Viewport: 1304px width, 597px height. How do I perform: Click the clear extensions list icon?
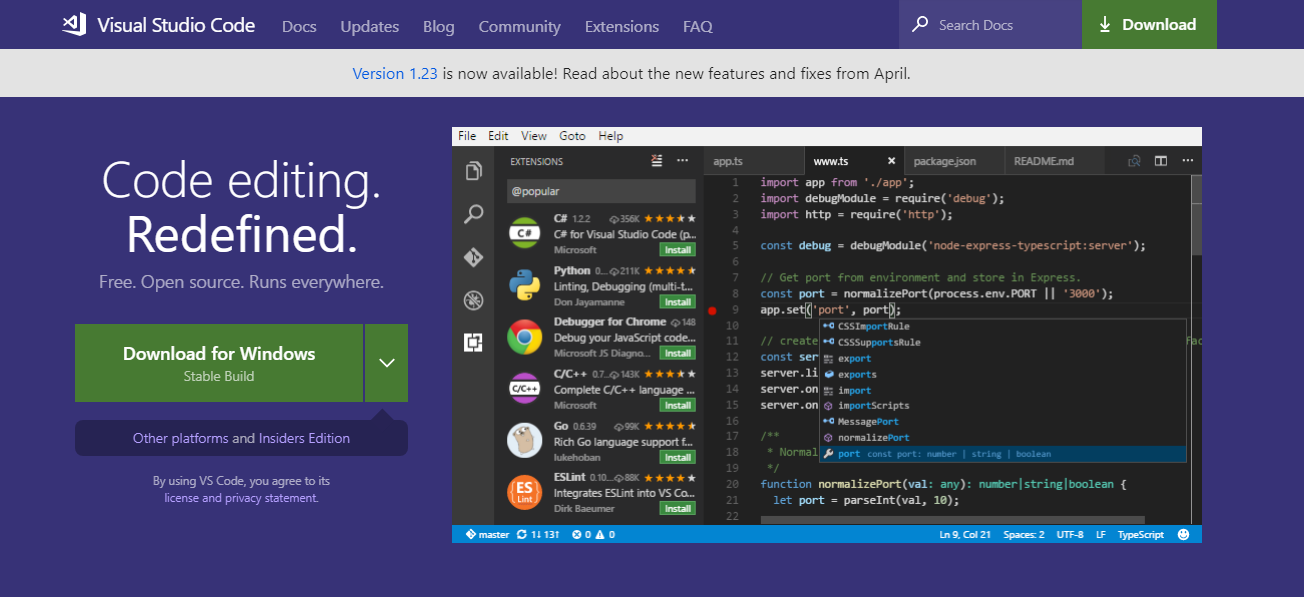pos(657,160)
